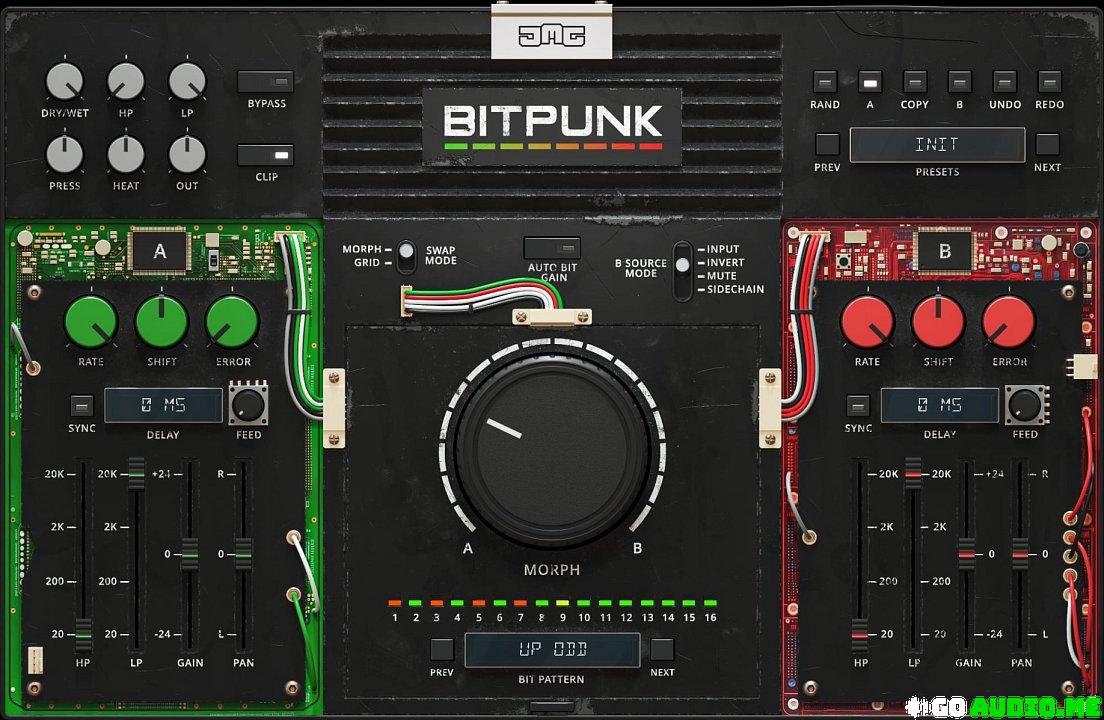Click the large central MORPH knob
This screenshot has height=720, width=1104.
552,443
